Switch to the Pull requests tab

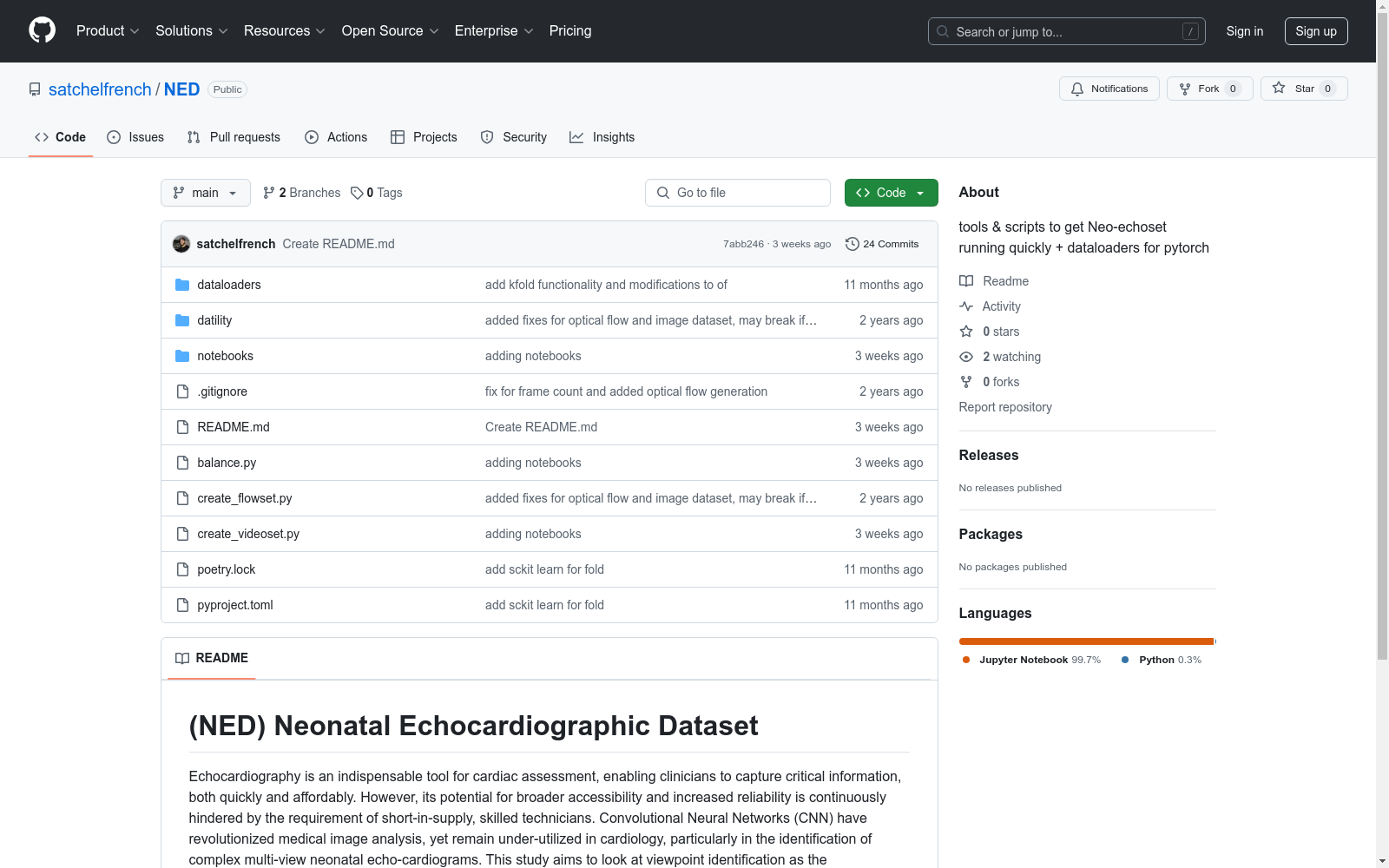click(234, 137)
